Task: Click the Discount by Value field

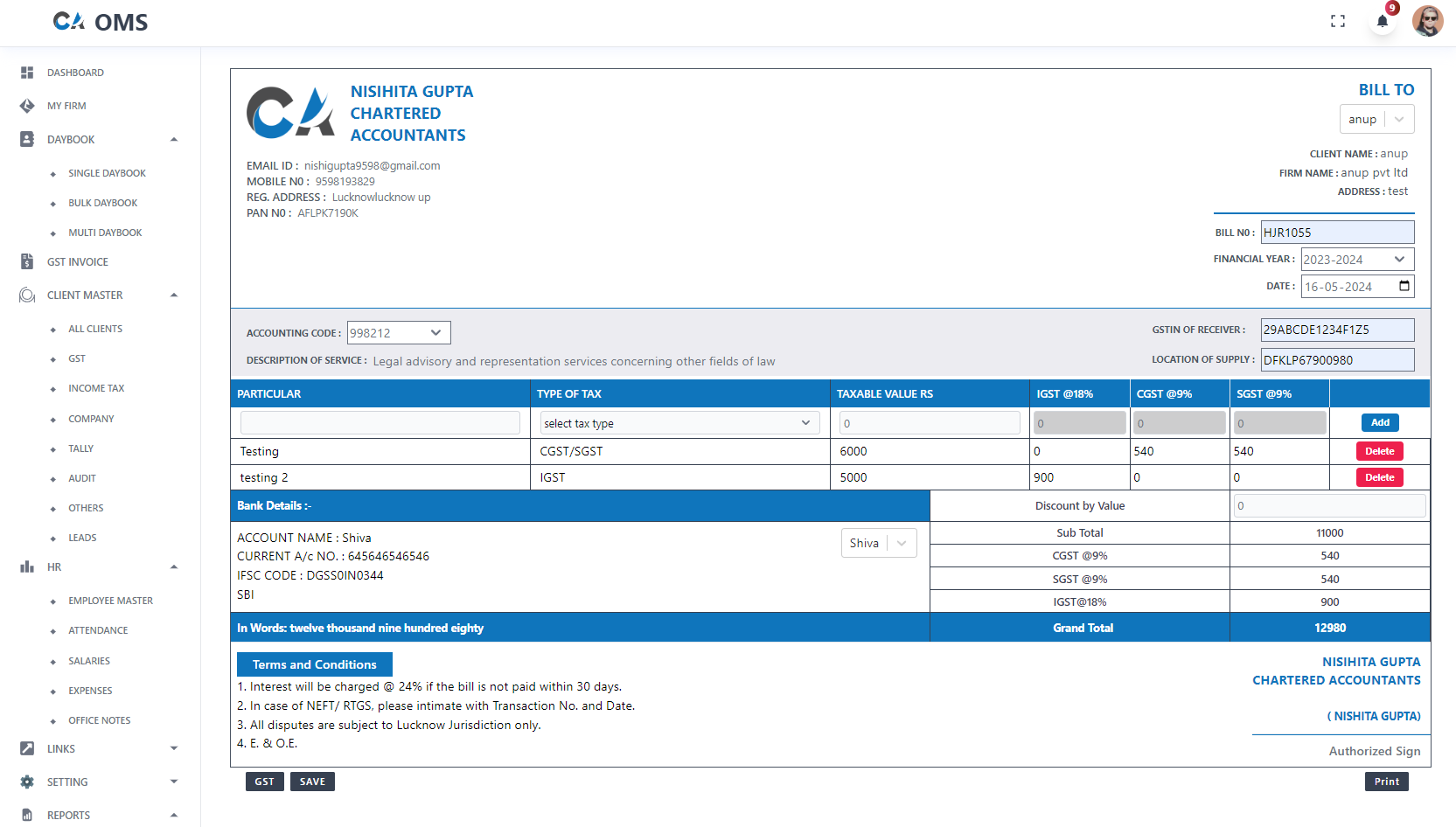Action: [x=1329, y=505]
